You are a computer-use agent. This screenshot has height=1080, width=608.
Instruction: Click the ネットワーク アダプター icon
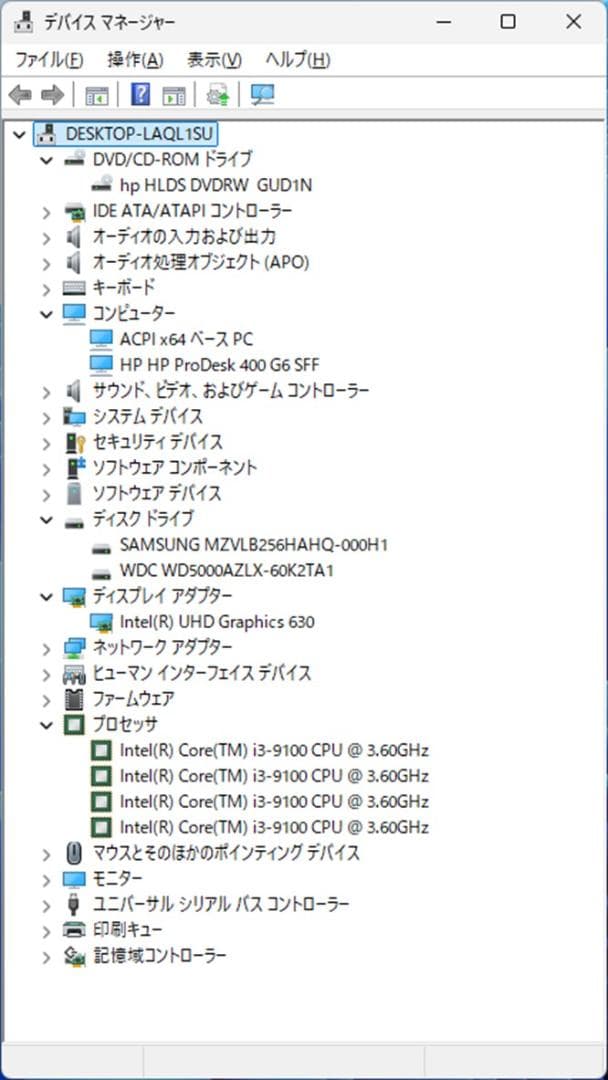(x=74, y=647)
